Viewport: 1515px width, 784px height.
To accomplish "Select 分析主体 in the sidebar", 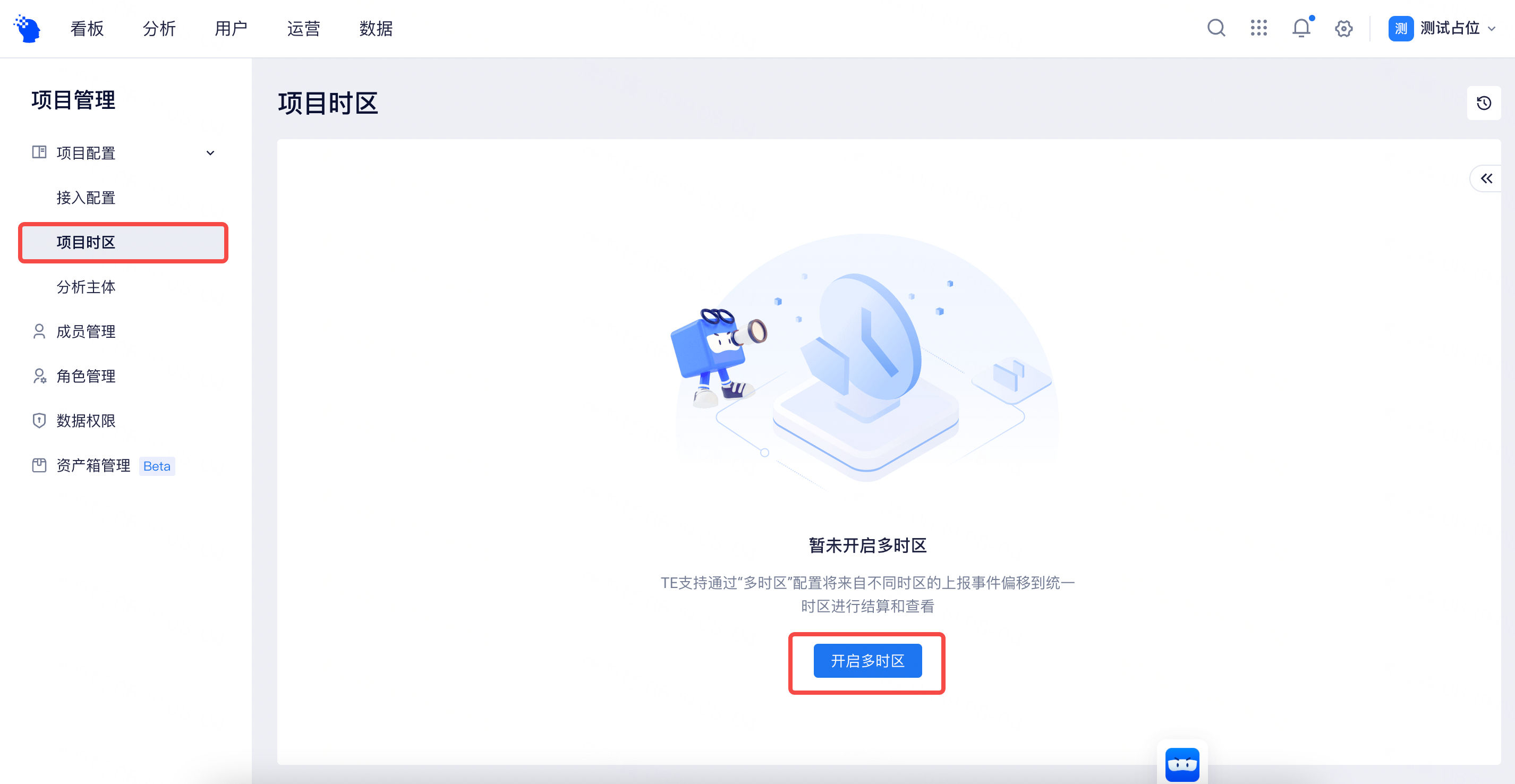I will (86, 287).
